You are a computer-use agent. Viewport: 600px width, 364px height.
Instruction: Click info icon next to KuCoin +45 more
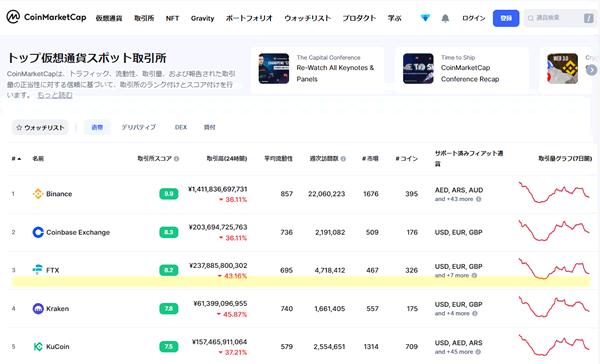478,352
